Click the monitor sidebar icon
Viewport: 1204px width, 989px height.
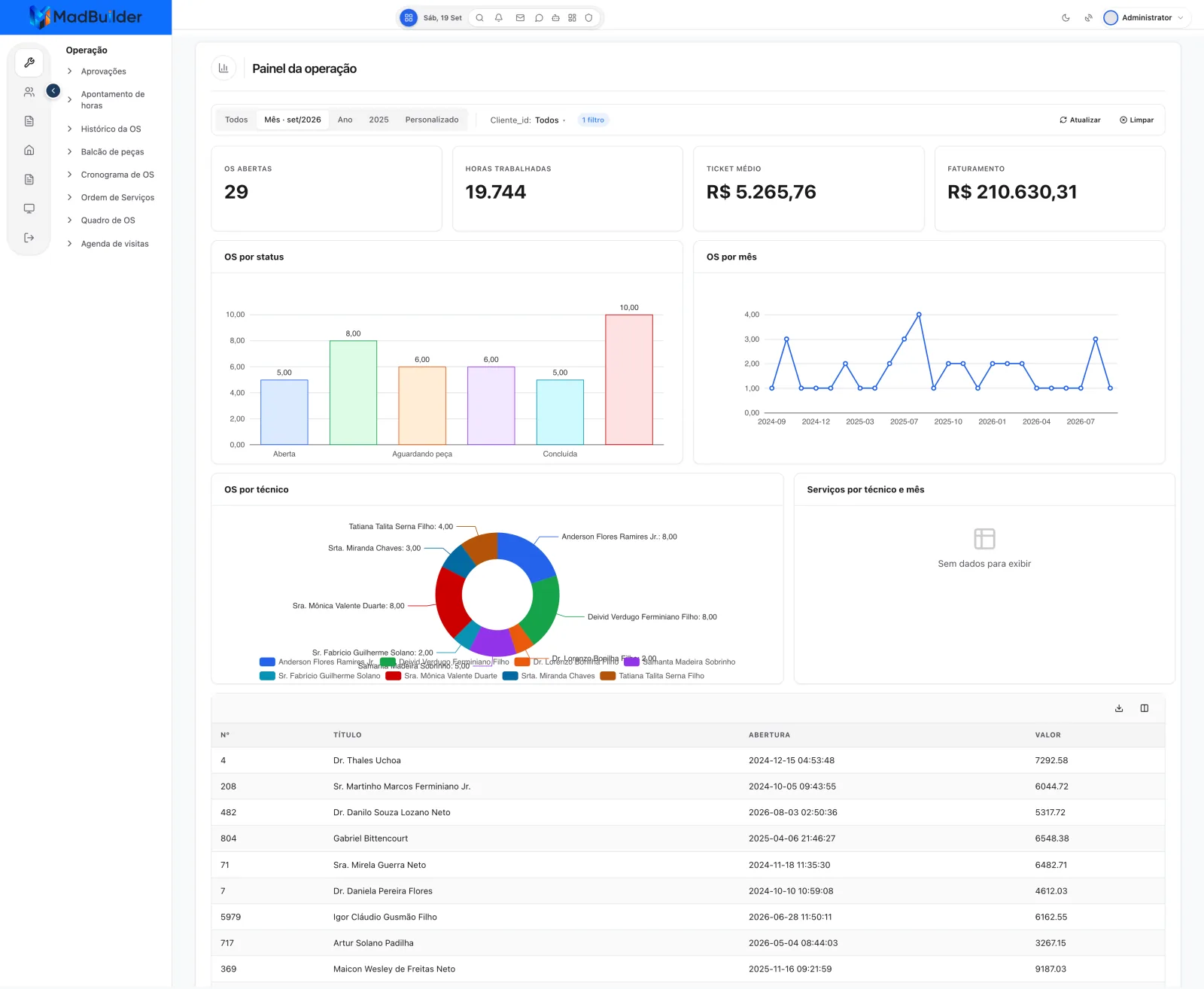pos(29,208)
